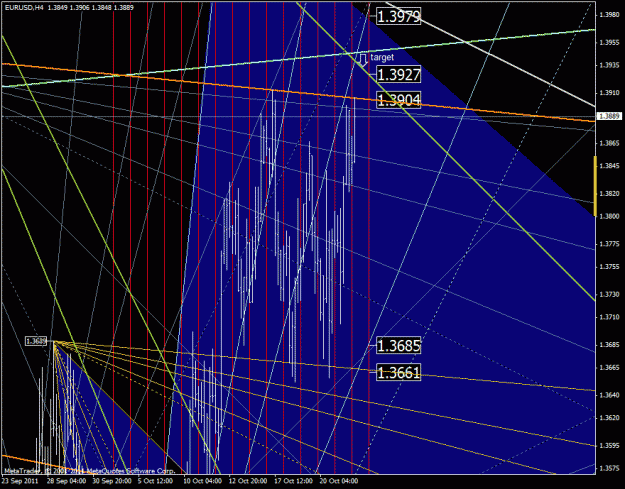
Task: Click 1.3910 on the price scale
Action: tap(609, 92)
